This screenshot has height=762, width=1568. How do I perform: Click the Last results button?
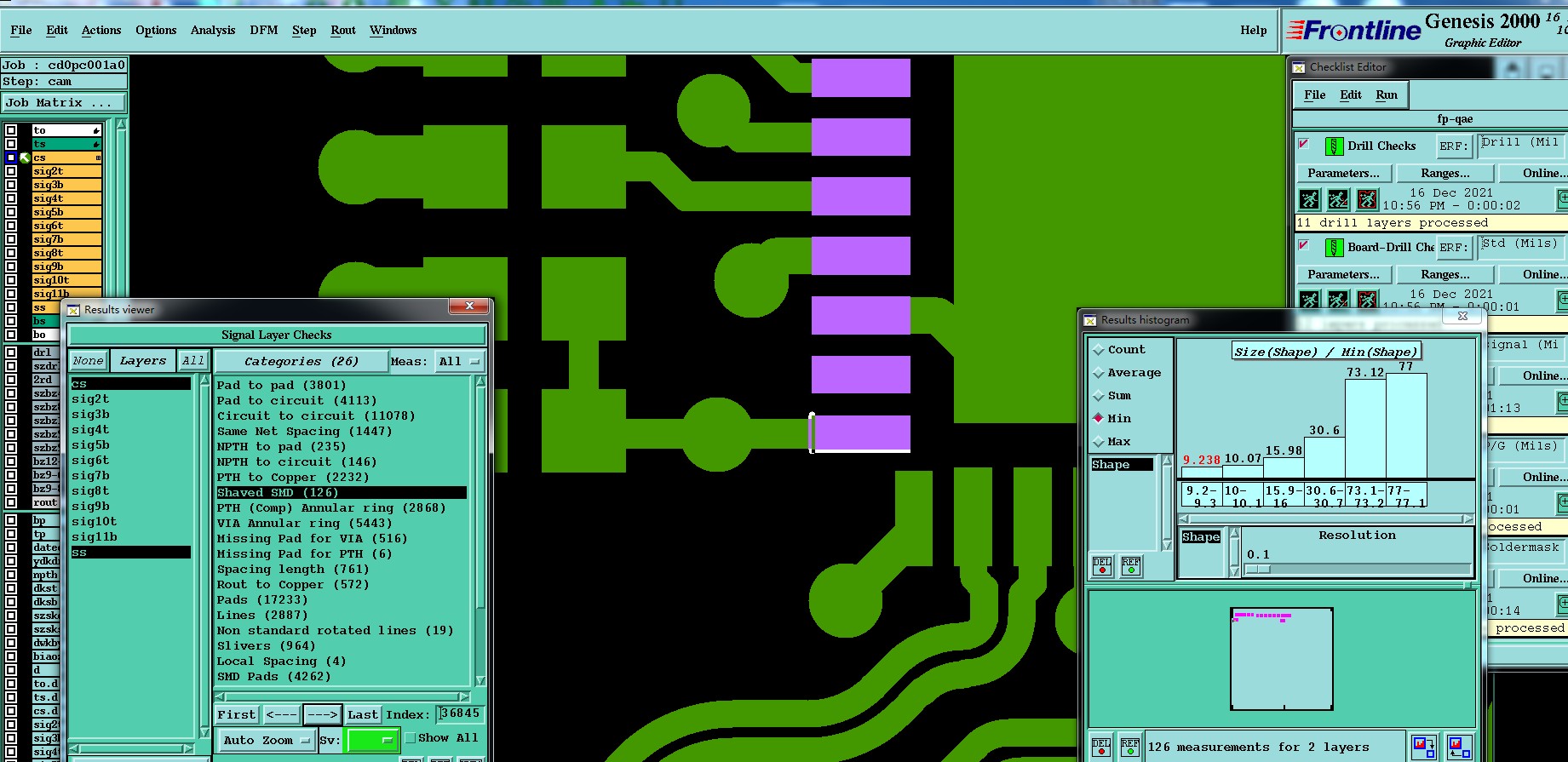[363, 715]
